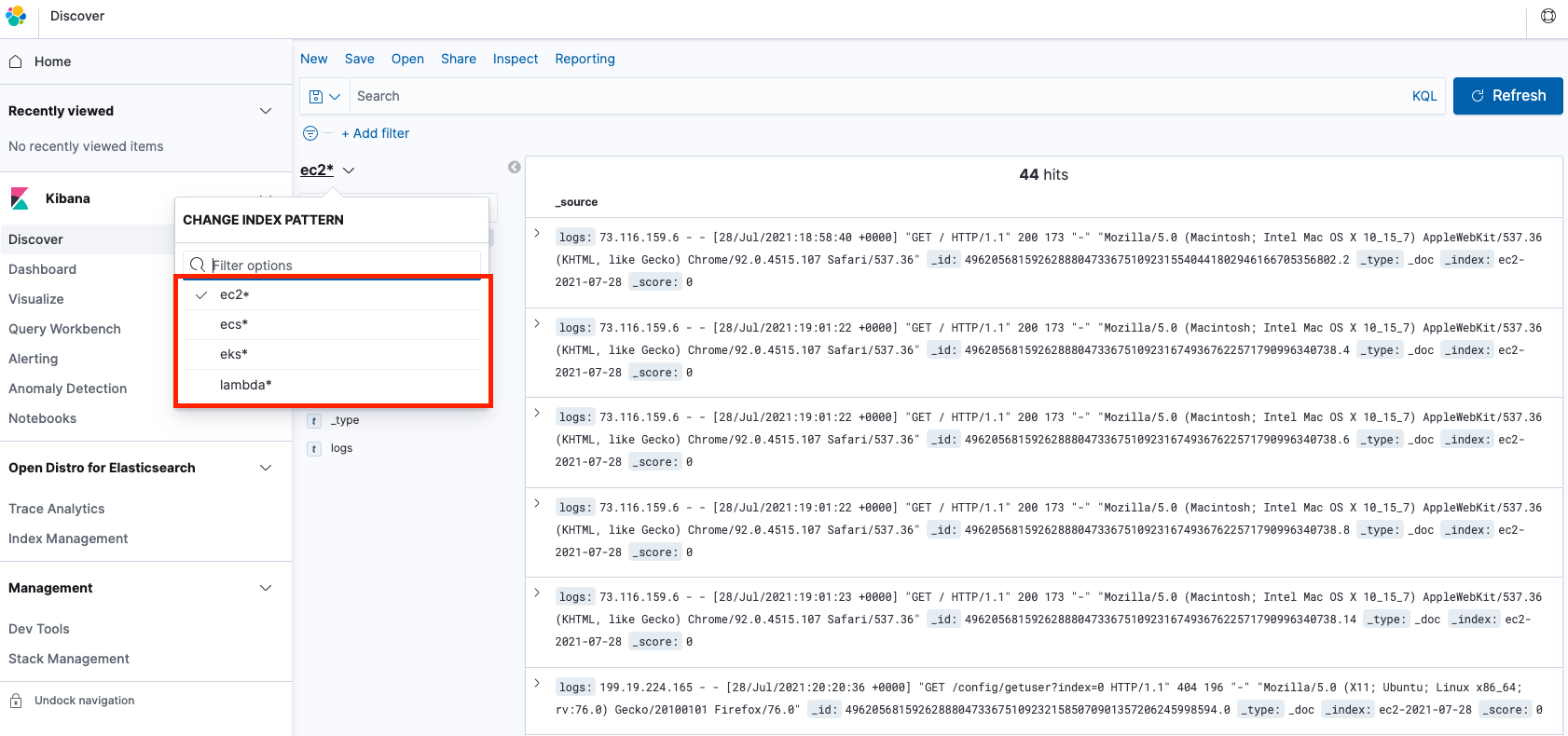The width and height of the screenshot is (1568, 736).
Task: Open Dev Tools in the sidebar
Action: 39,629
